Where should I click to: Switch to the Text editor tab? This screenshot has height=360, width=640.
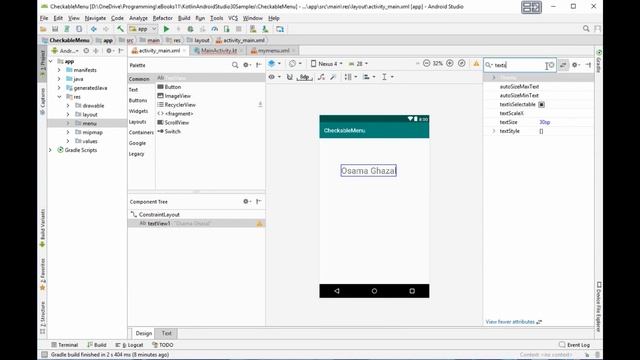point(167,333)
